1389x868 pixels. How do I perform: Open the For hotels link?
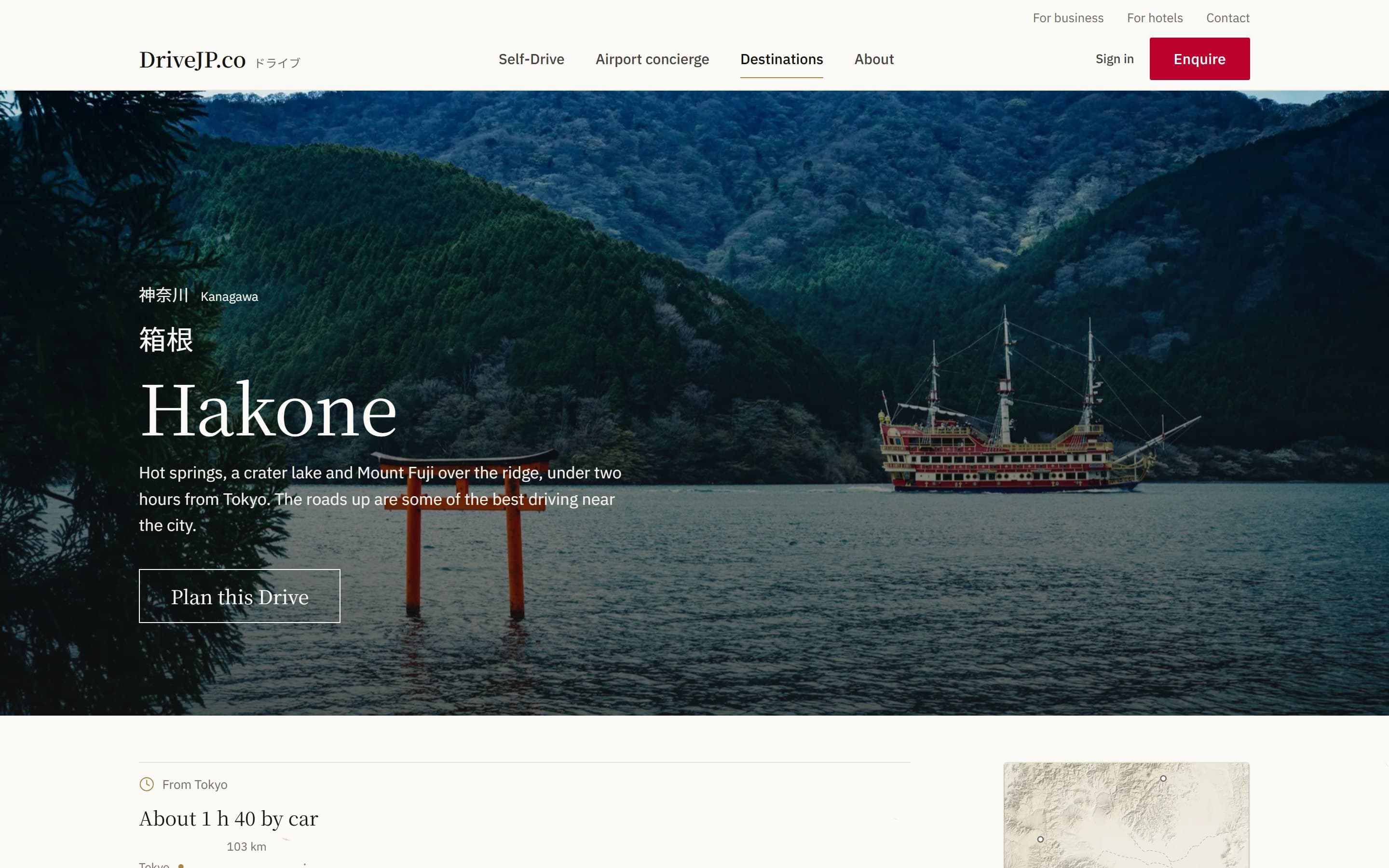[1154, 18]
